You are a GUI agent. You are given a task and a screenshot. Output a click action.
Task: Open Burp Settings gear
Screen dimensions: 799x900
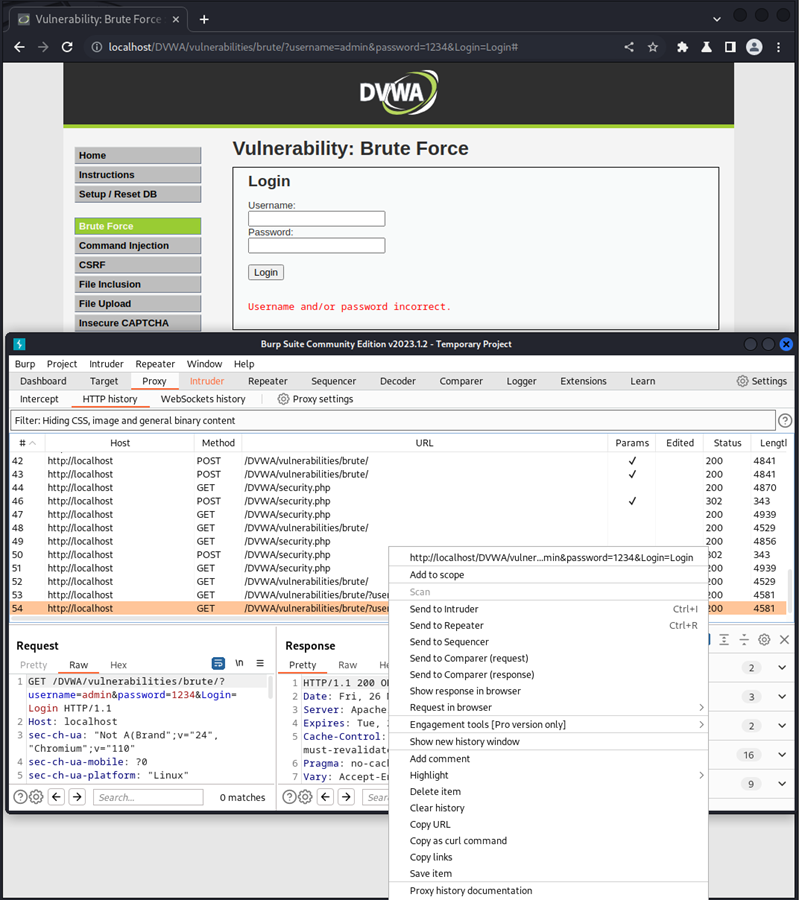tap(742, 381)
